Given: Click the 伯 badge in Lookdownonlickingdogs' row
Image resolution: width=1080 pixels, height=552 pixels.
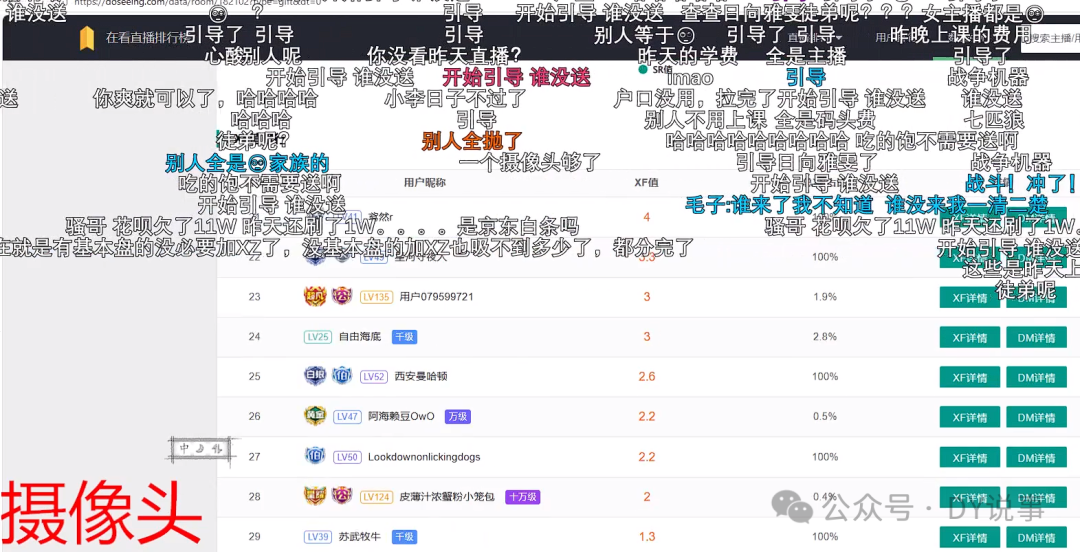Looking at the screenshot, I should coord(314,456).
